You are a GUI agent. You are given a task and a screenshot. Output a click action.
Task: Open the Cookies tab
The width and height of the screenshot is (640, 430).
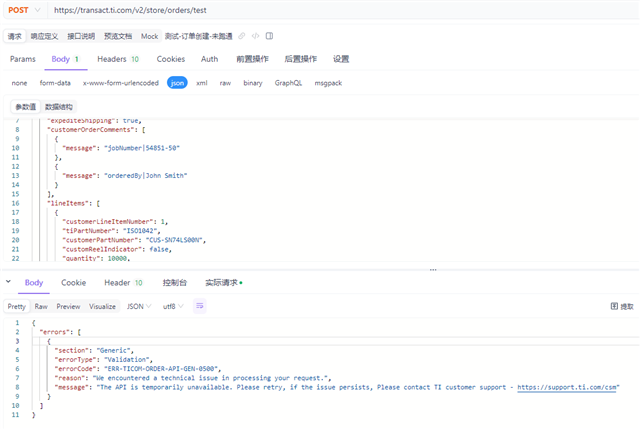171,59
